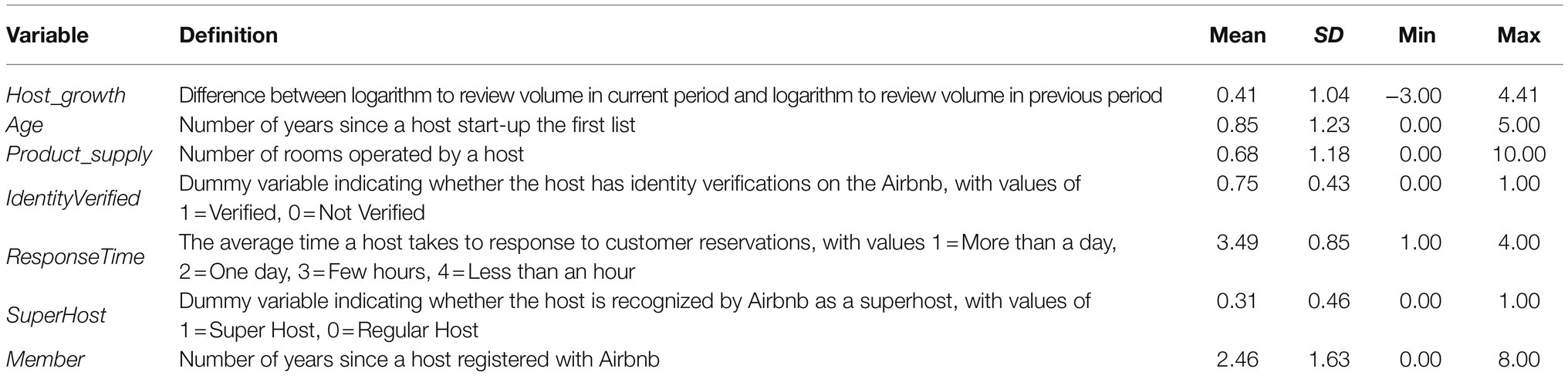The image size is (1568, 376).
Task: Select the Product_supply max value 10.00
Action: (x=1519, y=154)
